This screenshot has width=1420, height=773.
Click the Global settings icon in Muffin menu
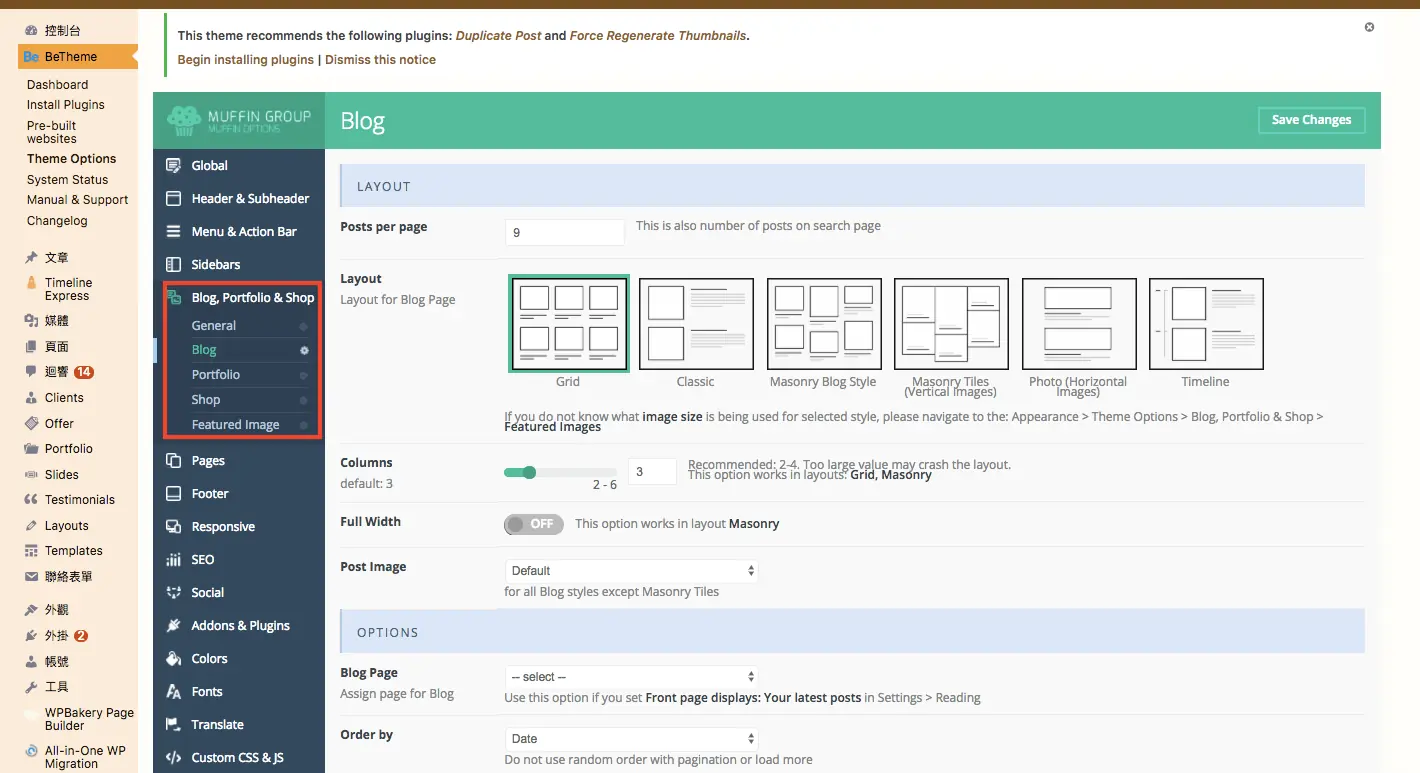click(x=173, y=166)
